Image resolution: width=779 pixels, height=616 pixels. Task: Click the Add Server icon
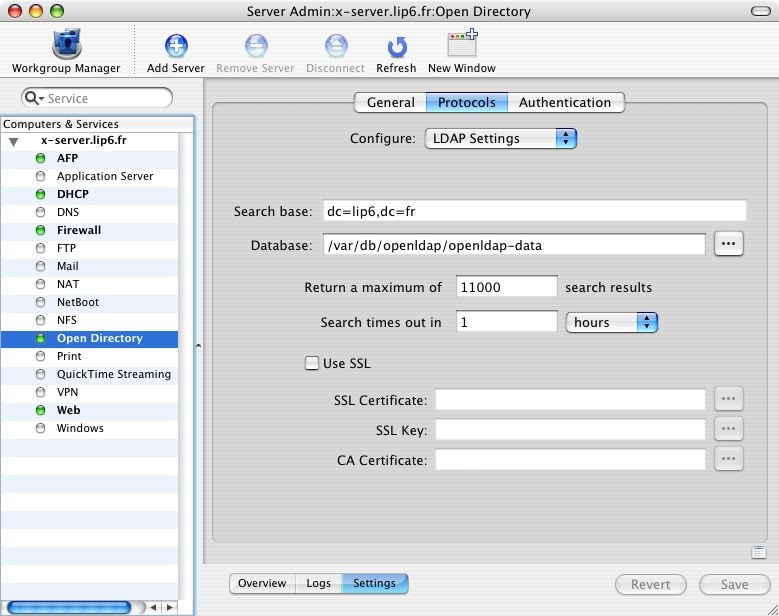(176, 46)
